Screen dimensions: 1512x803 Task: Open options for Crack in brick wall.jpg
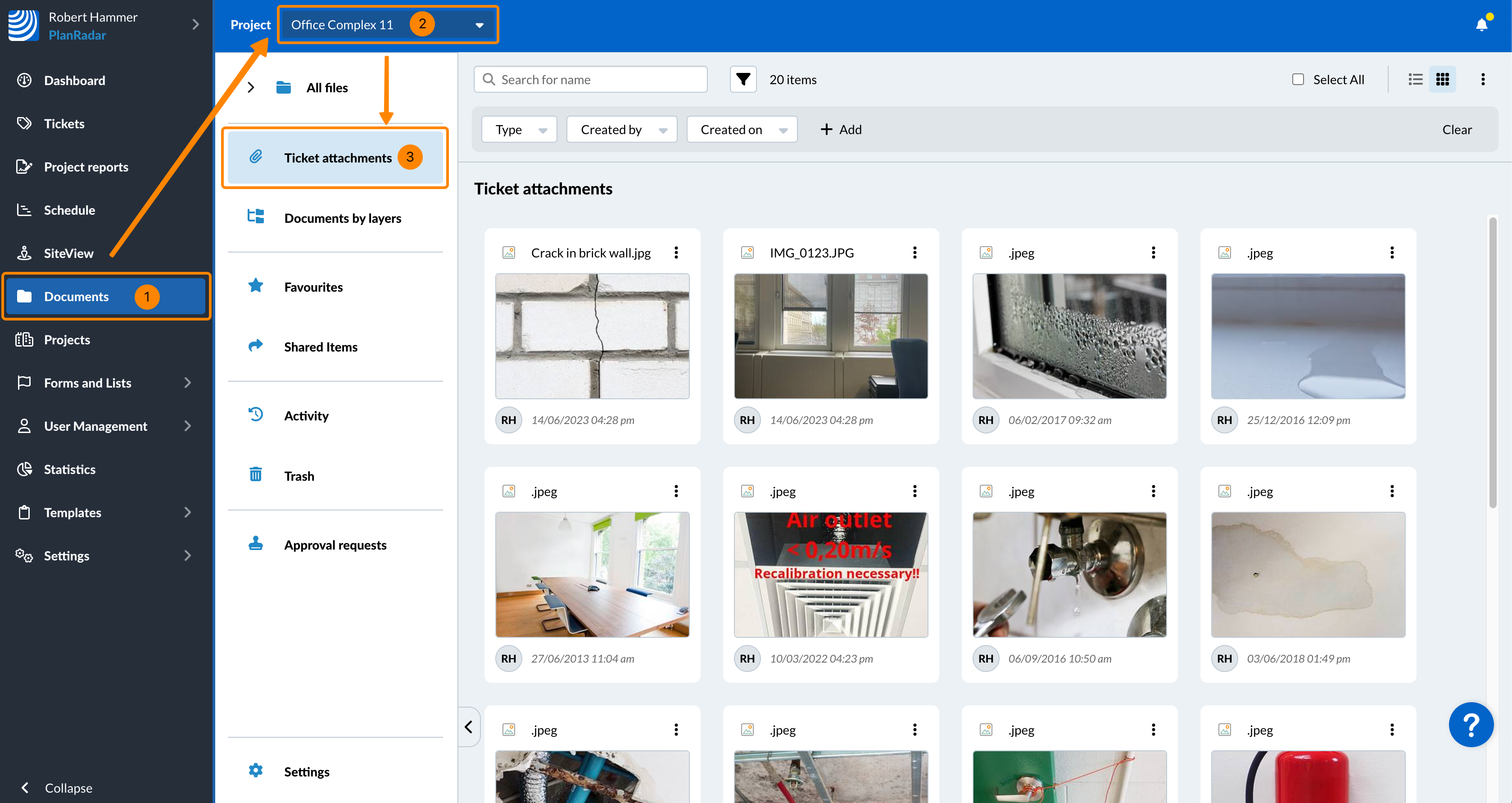676,253
